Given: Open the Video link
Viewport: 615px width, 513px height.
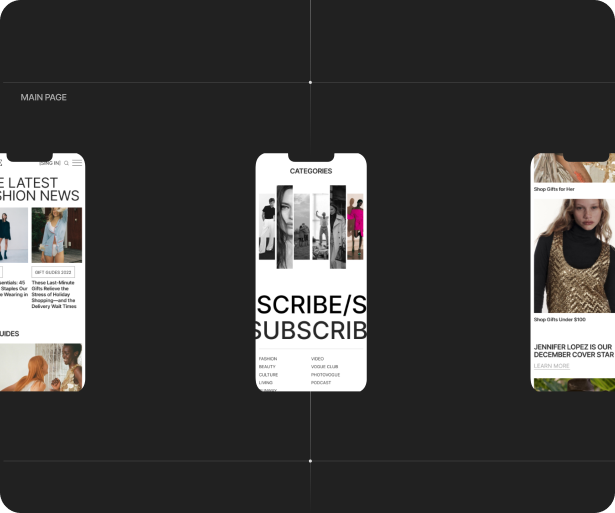Looking at the screenshot, I should point(317,358).
